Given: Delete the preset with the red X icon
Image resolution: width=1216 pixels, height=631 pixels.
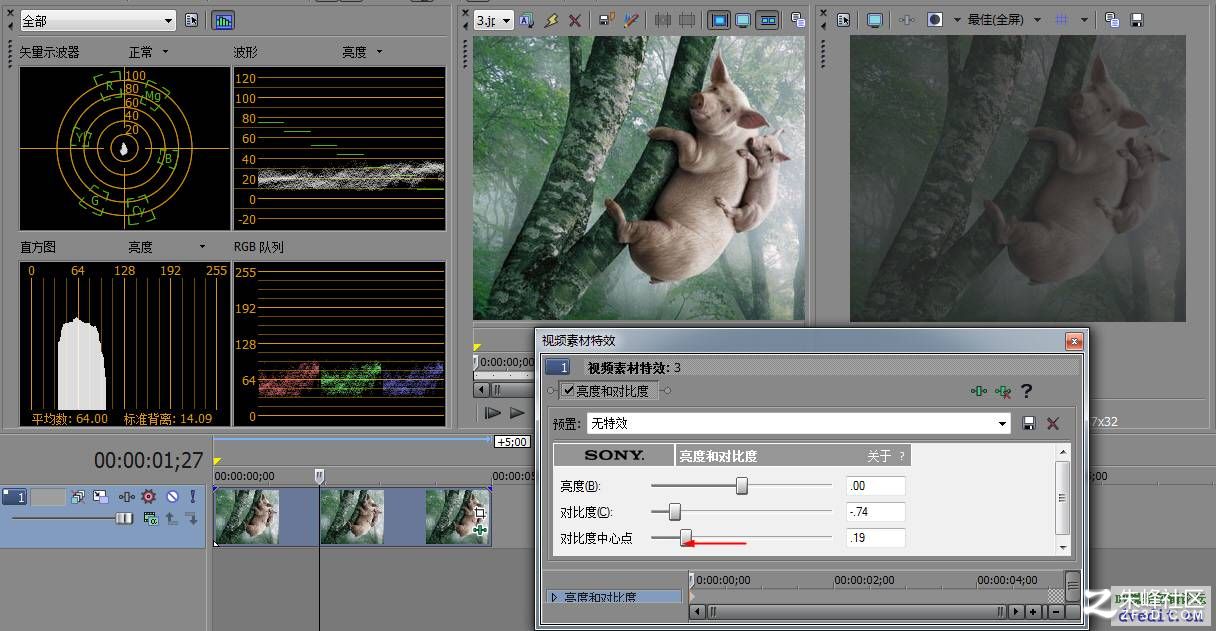Looking at the screenshot, I should click(x=1053, y=424).
